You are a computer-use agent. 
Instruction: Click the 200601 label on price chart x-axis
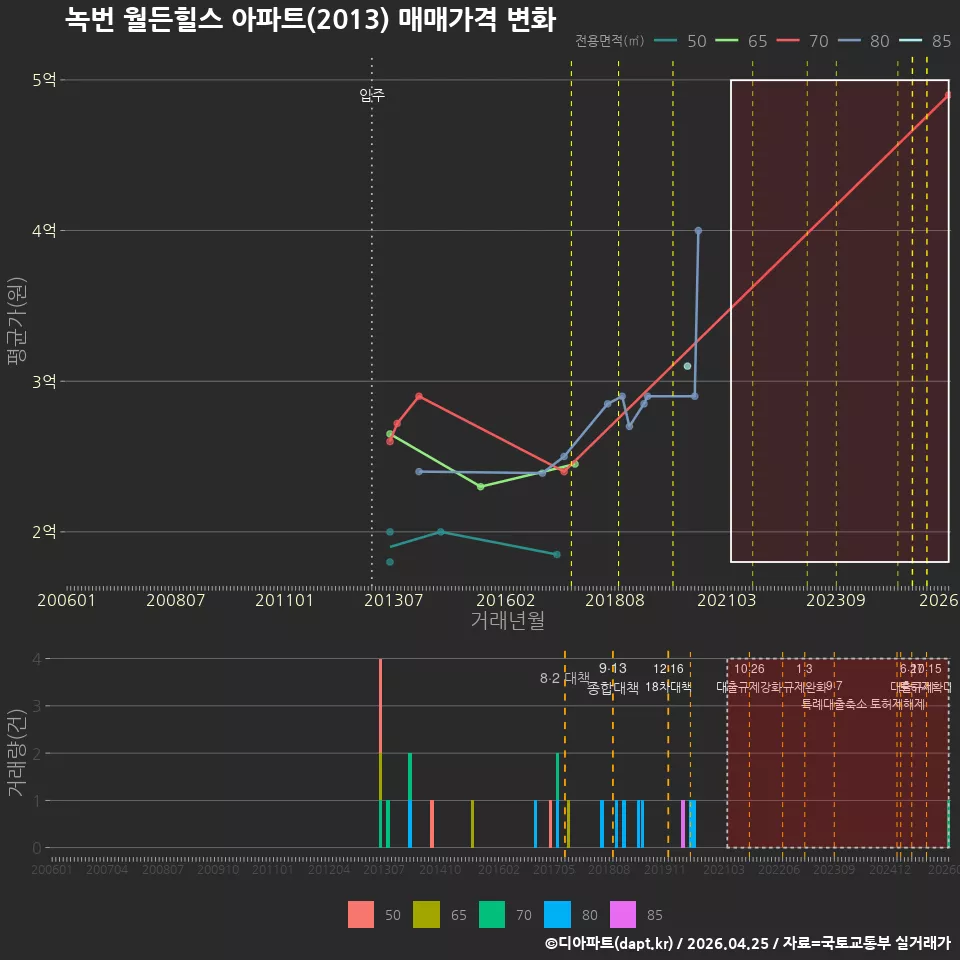point(66,600)
